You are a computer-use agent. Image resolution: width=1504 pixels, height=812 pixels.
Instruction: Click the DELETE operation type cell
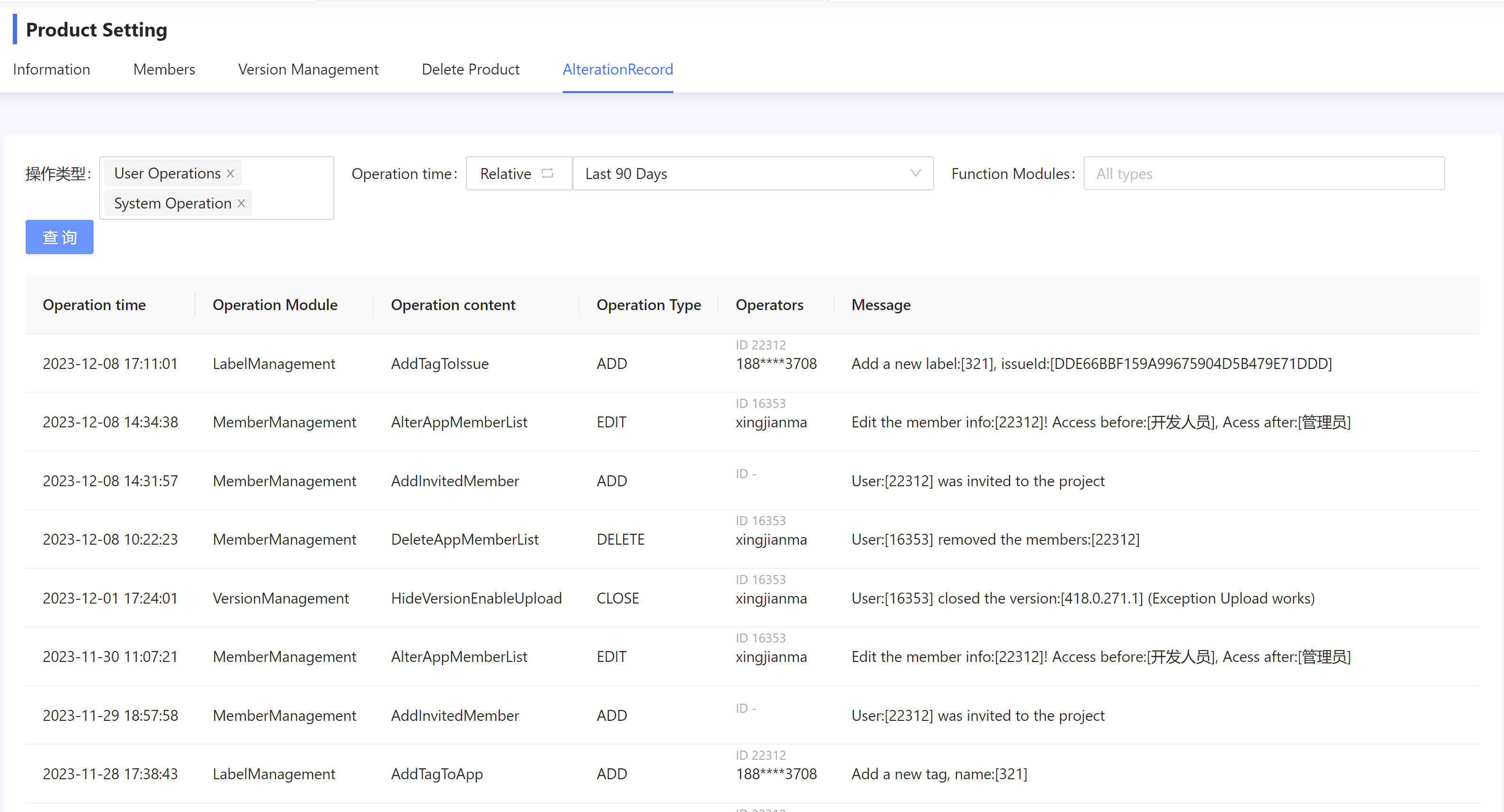620,539
